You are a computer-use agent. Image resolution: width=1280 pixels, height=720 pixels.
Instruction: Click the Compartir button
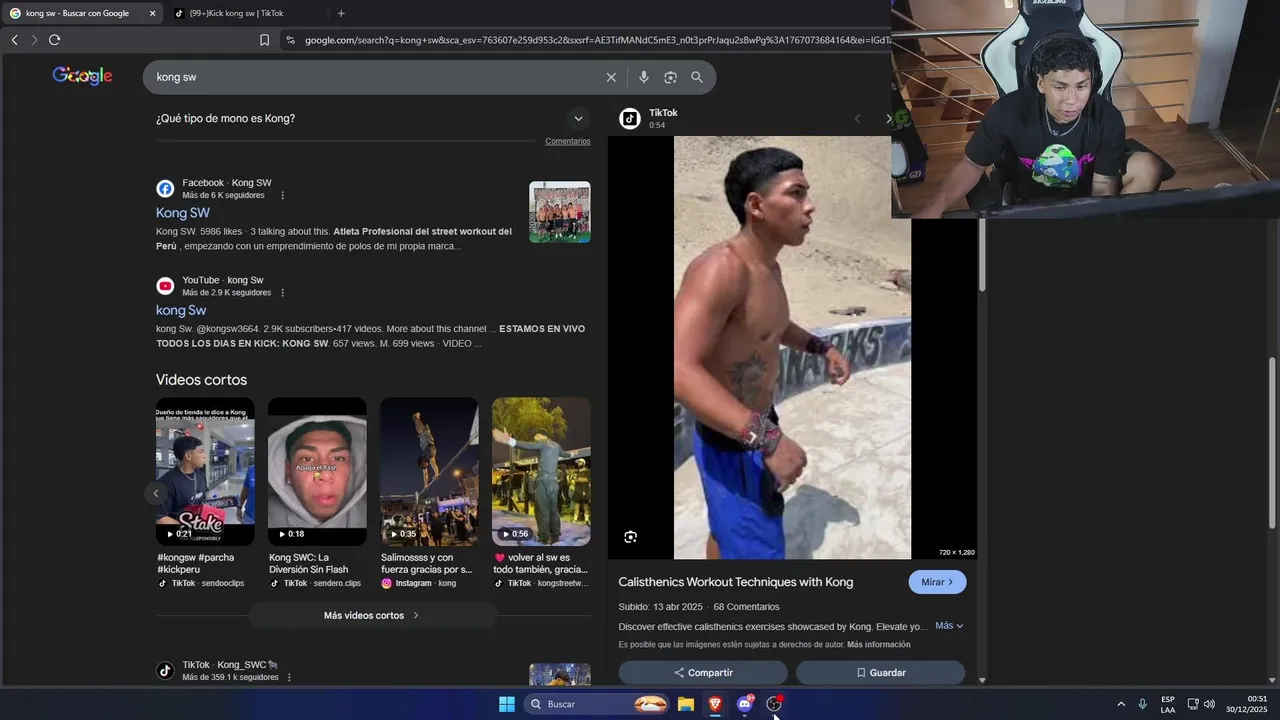pos(703,673)
